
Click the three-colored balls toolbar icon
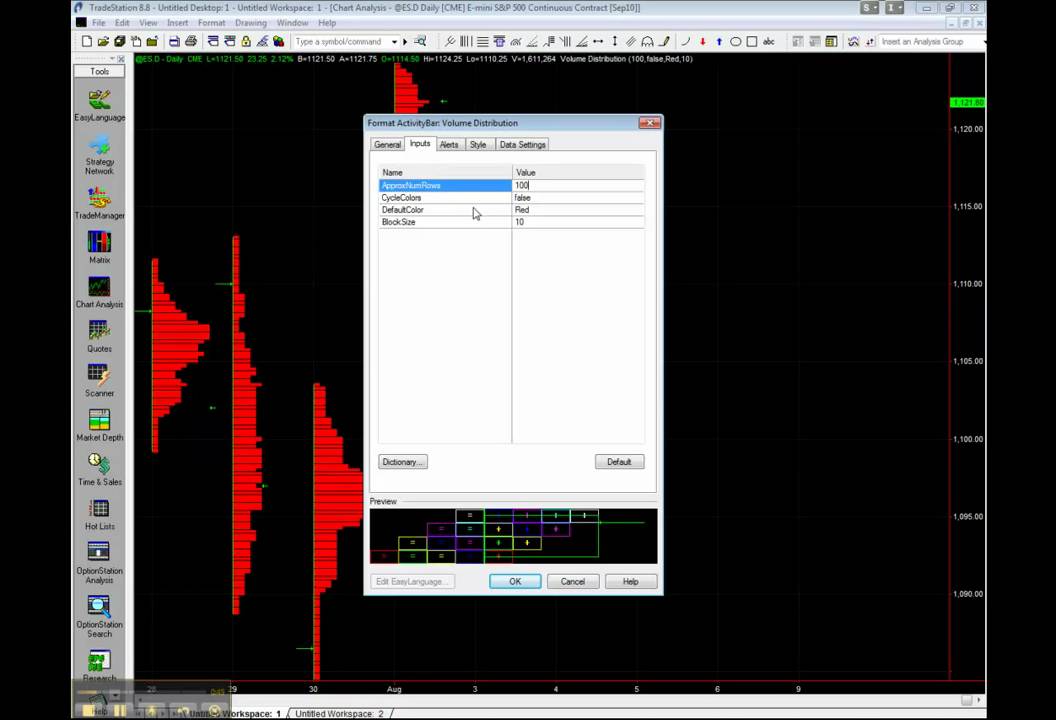[279, 41]
